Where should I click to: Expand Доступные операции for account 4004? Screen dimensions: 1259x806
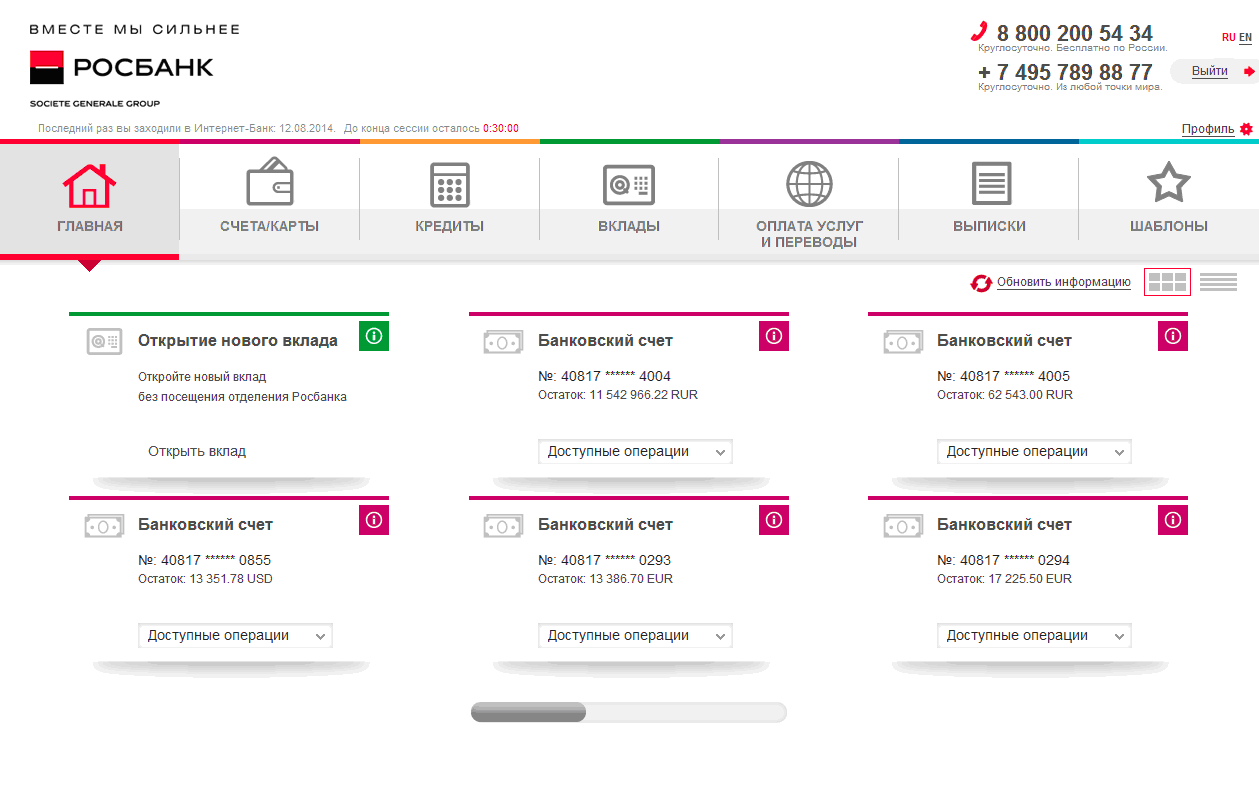[x=634, y=452]
